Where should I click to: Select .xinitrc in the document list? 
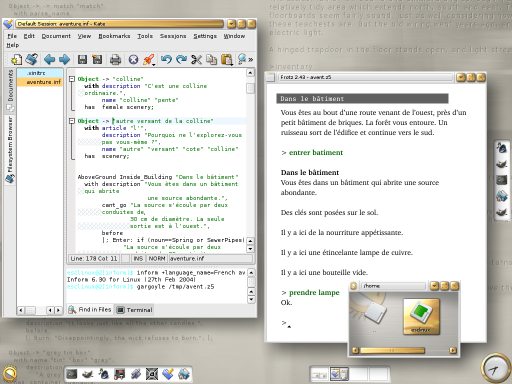pos(40,73)
